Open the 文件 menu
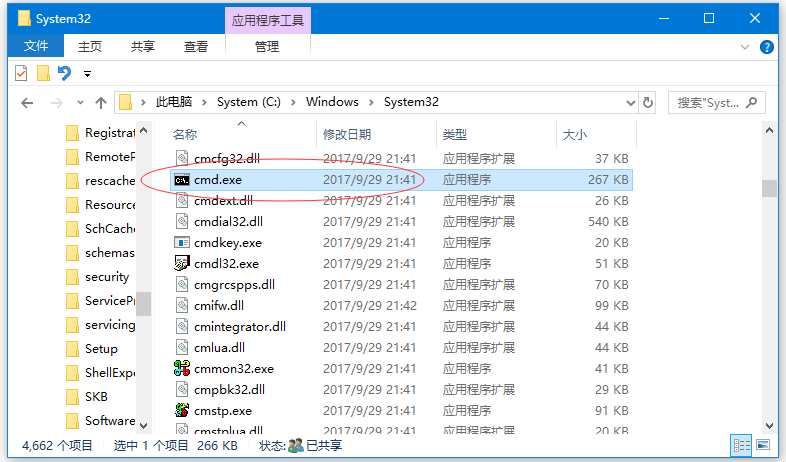 (36, 46)
